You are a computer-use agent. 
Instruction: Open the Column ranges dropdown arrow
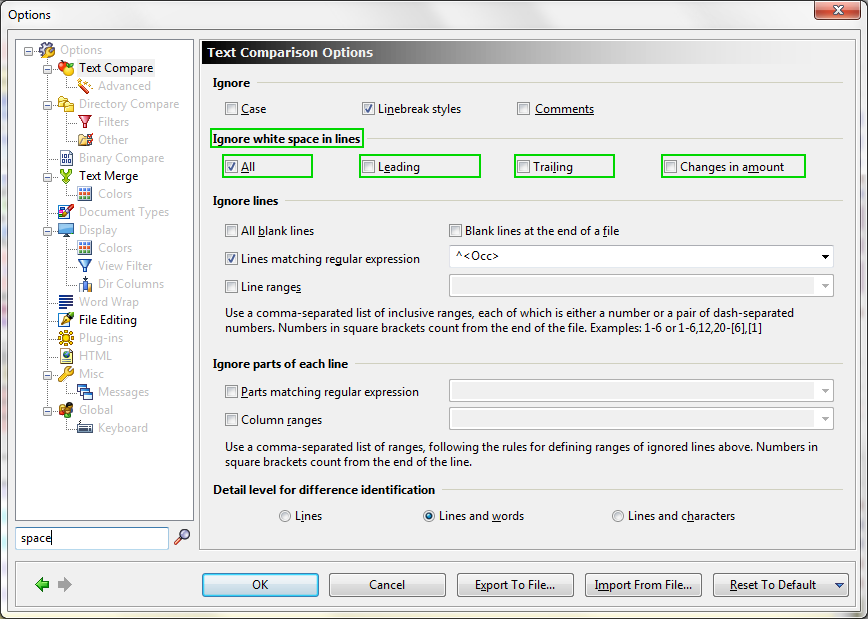pyautogui.click(x=825, y=419)
